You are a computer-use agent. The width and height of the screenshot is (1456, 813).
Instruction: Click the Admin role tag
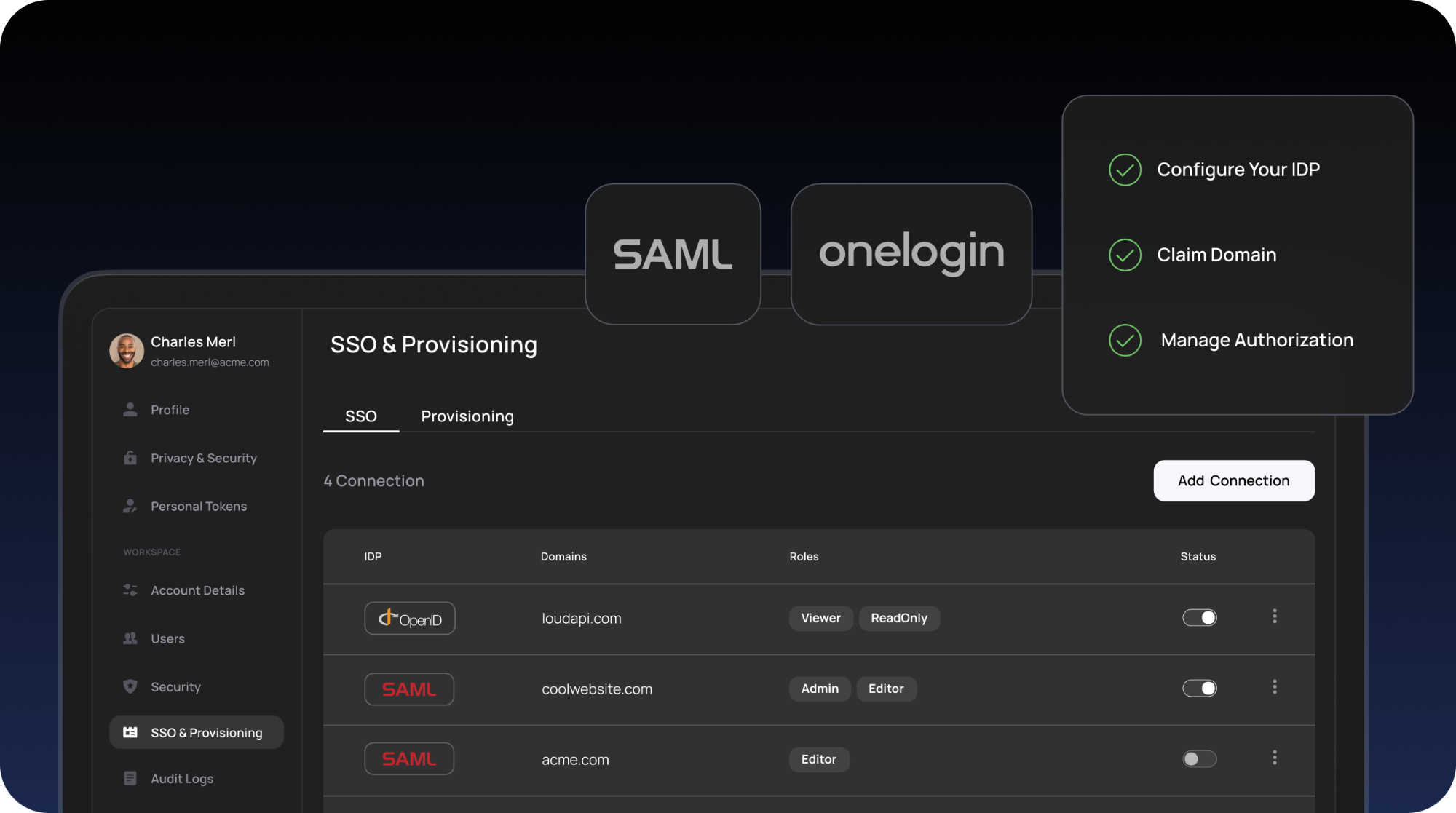pos(820,689)
